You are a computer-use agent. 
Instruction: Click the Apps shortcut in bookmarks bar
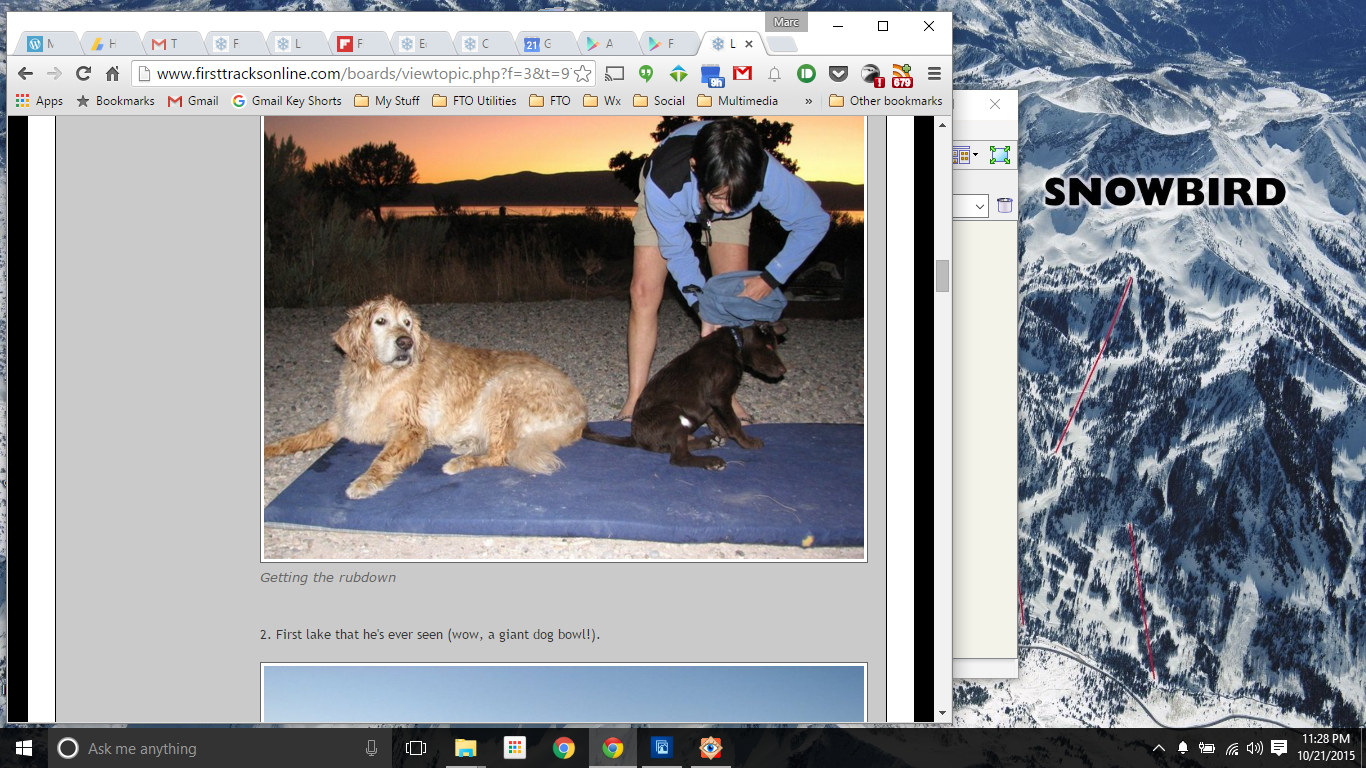coord(39,101)
